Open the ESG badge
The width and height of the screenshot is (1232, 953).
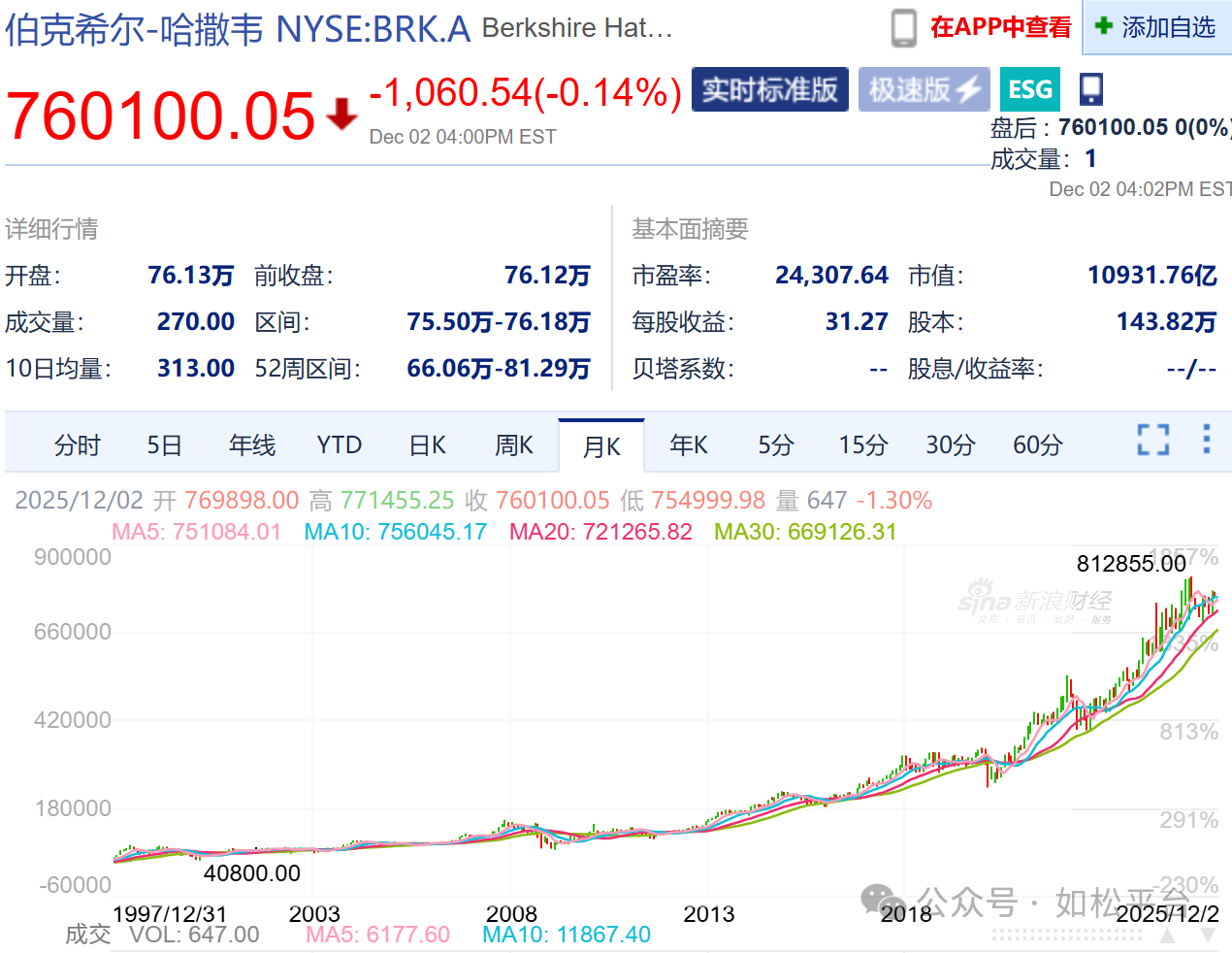(1029, 90)
